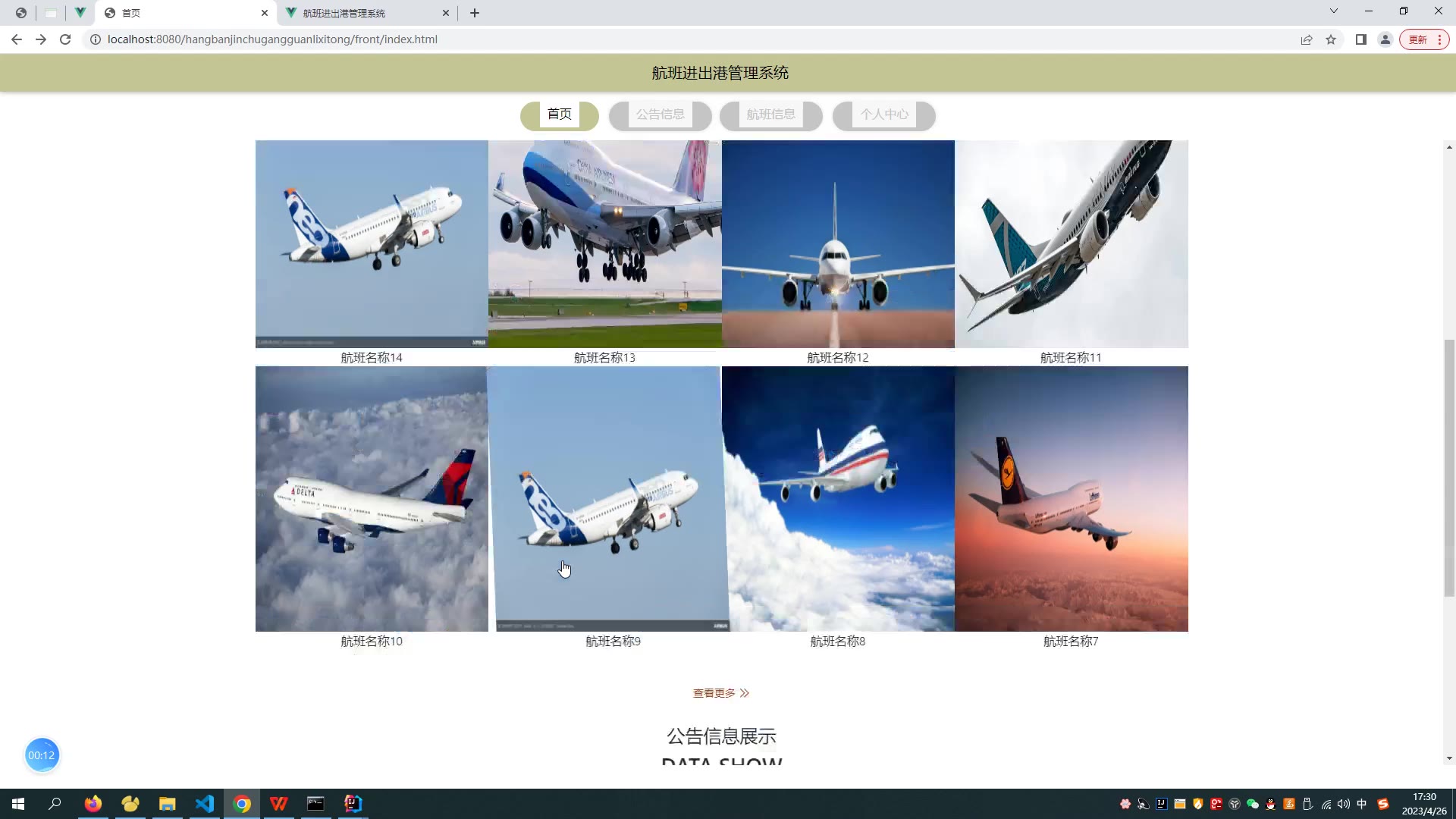Click the share page icon
Screen dimensions: 1456x819
coord(1307,39)
